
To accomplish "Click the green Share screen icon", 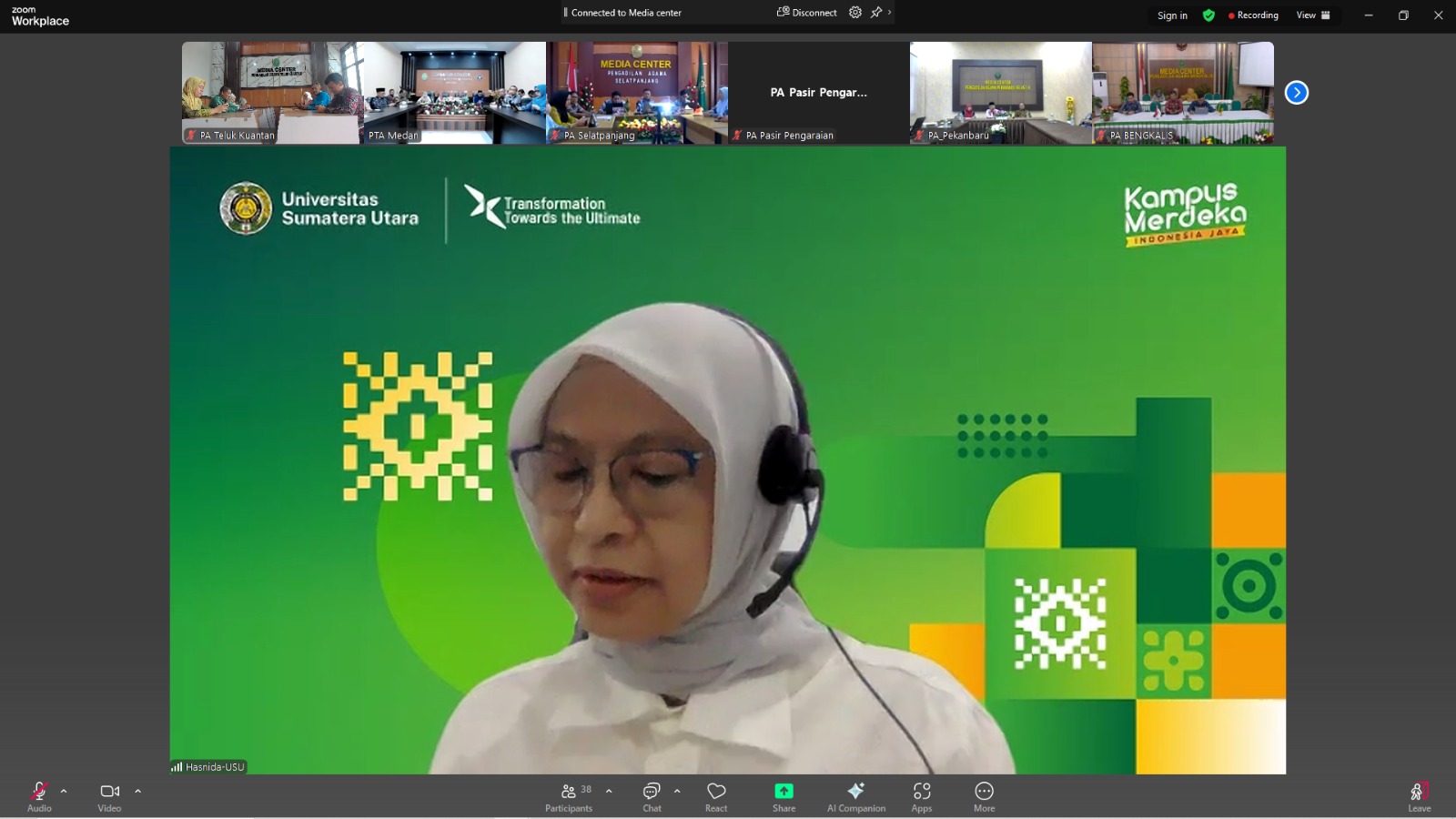I will coord(784,791).
